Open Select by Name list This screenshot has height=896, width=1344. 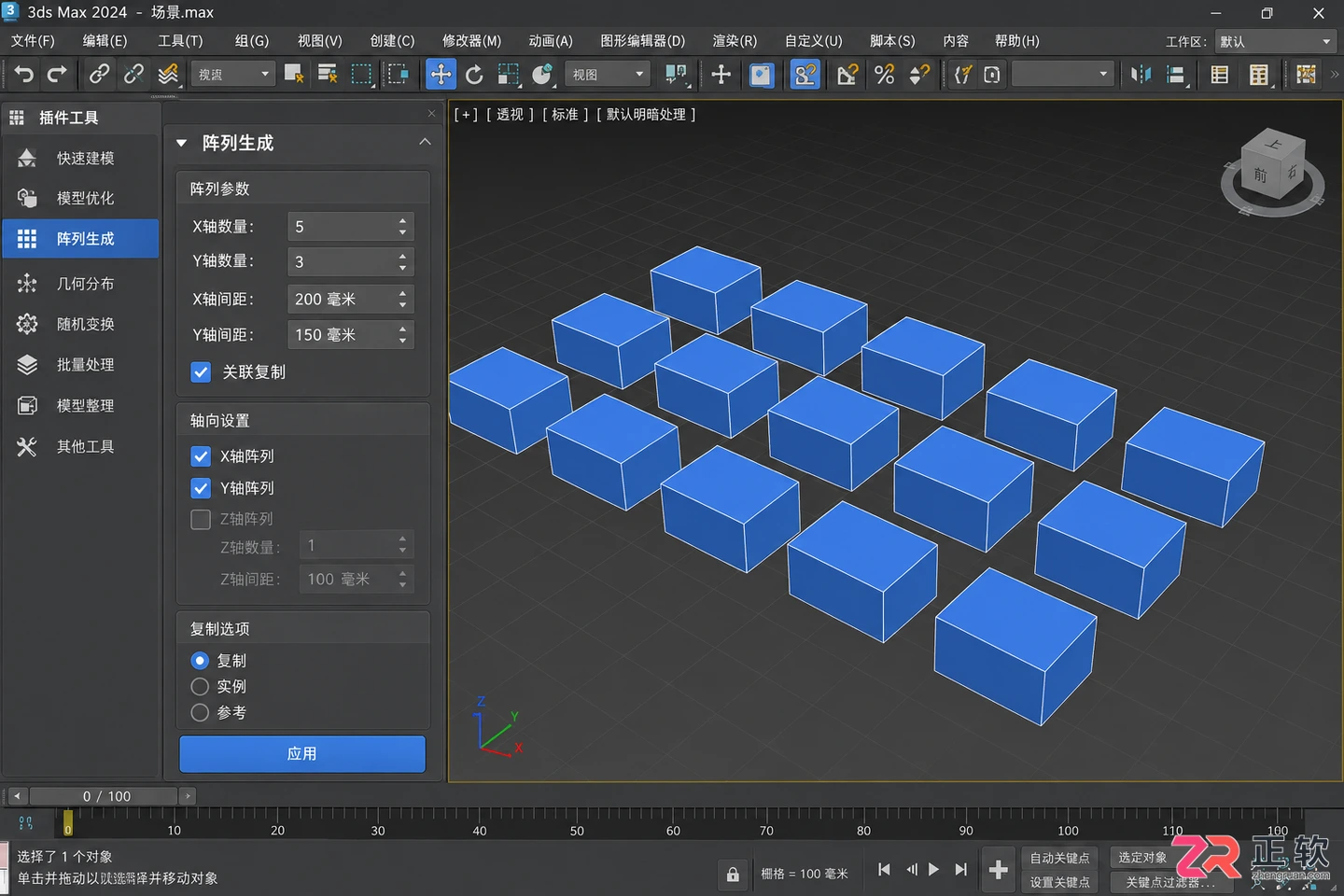pyautogui.click(x=328, y=74)
